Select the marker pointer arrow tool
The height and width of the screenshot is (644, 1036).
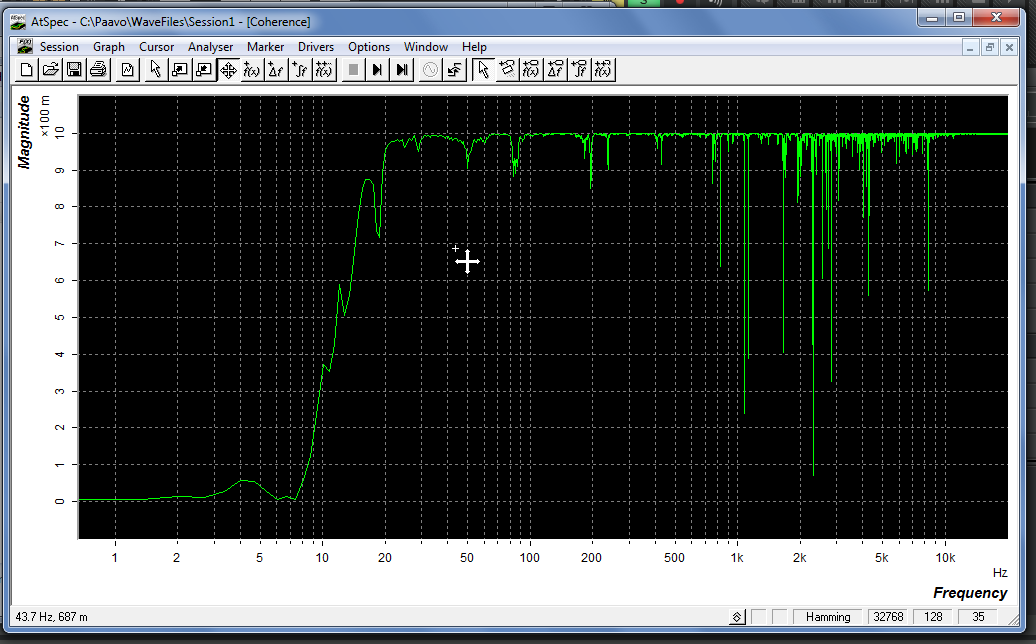coord(484,69)
